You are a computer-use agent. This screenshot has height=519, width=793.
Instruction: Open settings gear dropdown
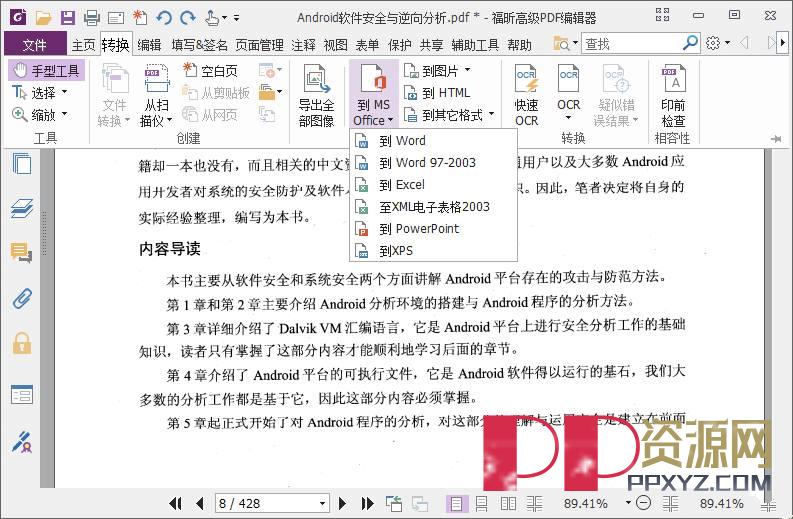point(718,44)
